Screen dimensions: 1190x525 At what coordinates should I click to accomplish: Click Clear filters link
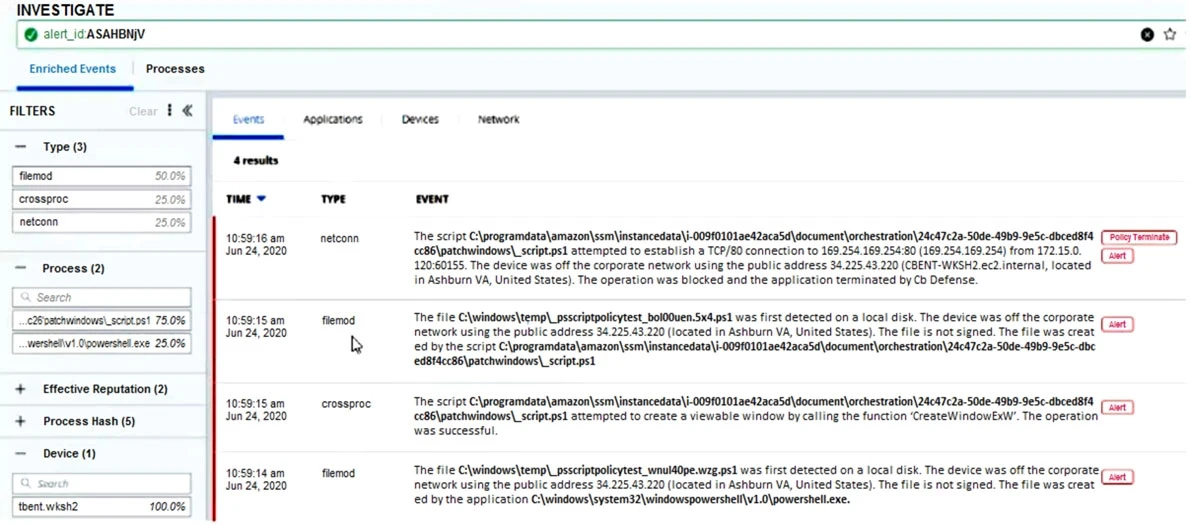click(x=143, y=111)
